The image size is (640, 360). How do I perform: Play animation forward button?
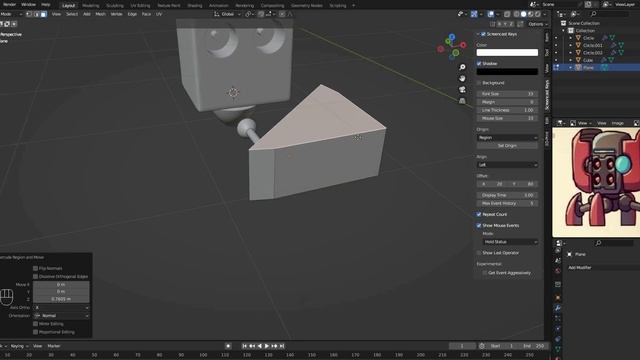pos(267,346)
